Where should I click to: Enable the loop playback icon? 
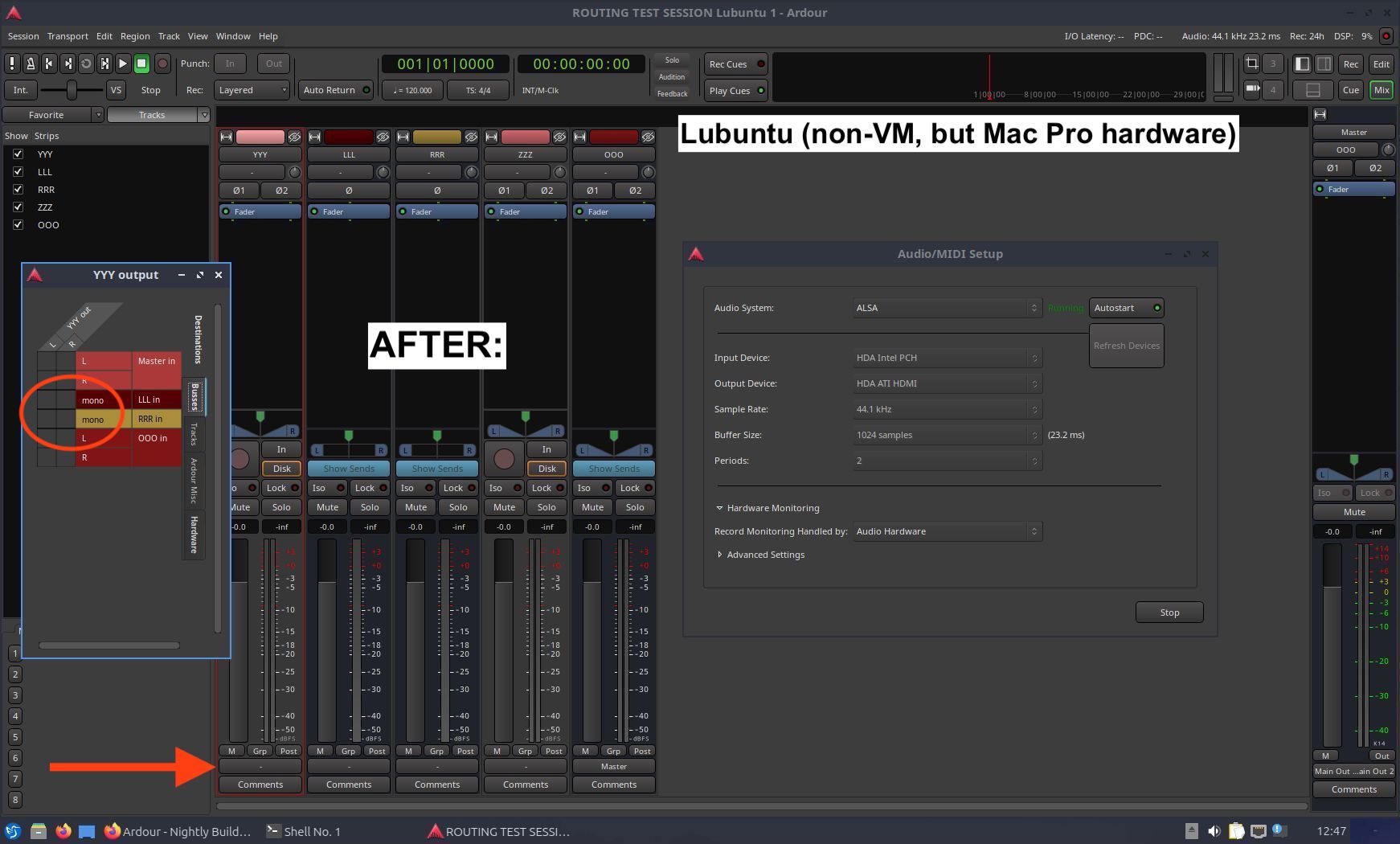tap(86, 64)
